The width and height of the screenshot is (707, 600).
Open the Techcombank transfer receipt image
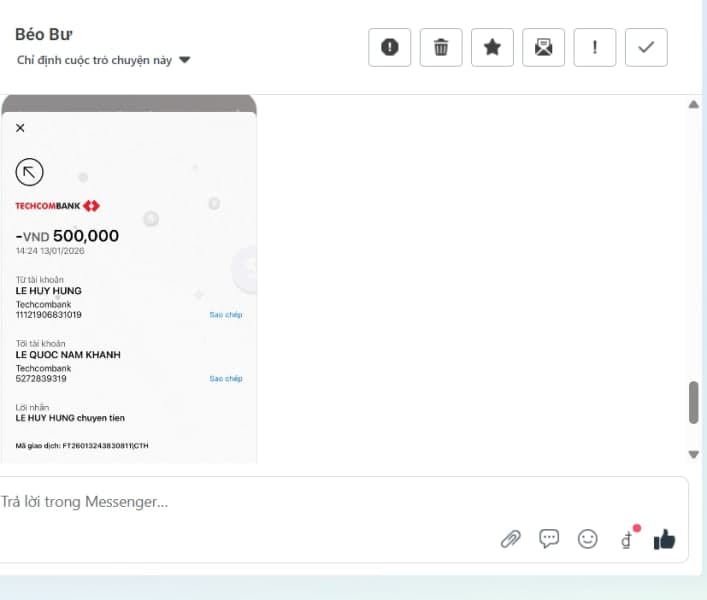[x=128, y=280]
